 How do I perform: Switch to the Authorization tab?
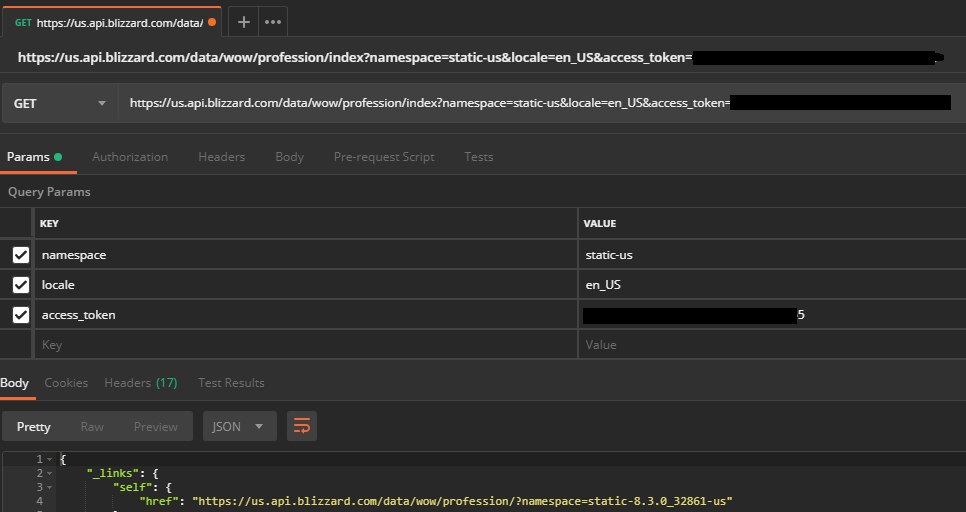pos(130,157)
